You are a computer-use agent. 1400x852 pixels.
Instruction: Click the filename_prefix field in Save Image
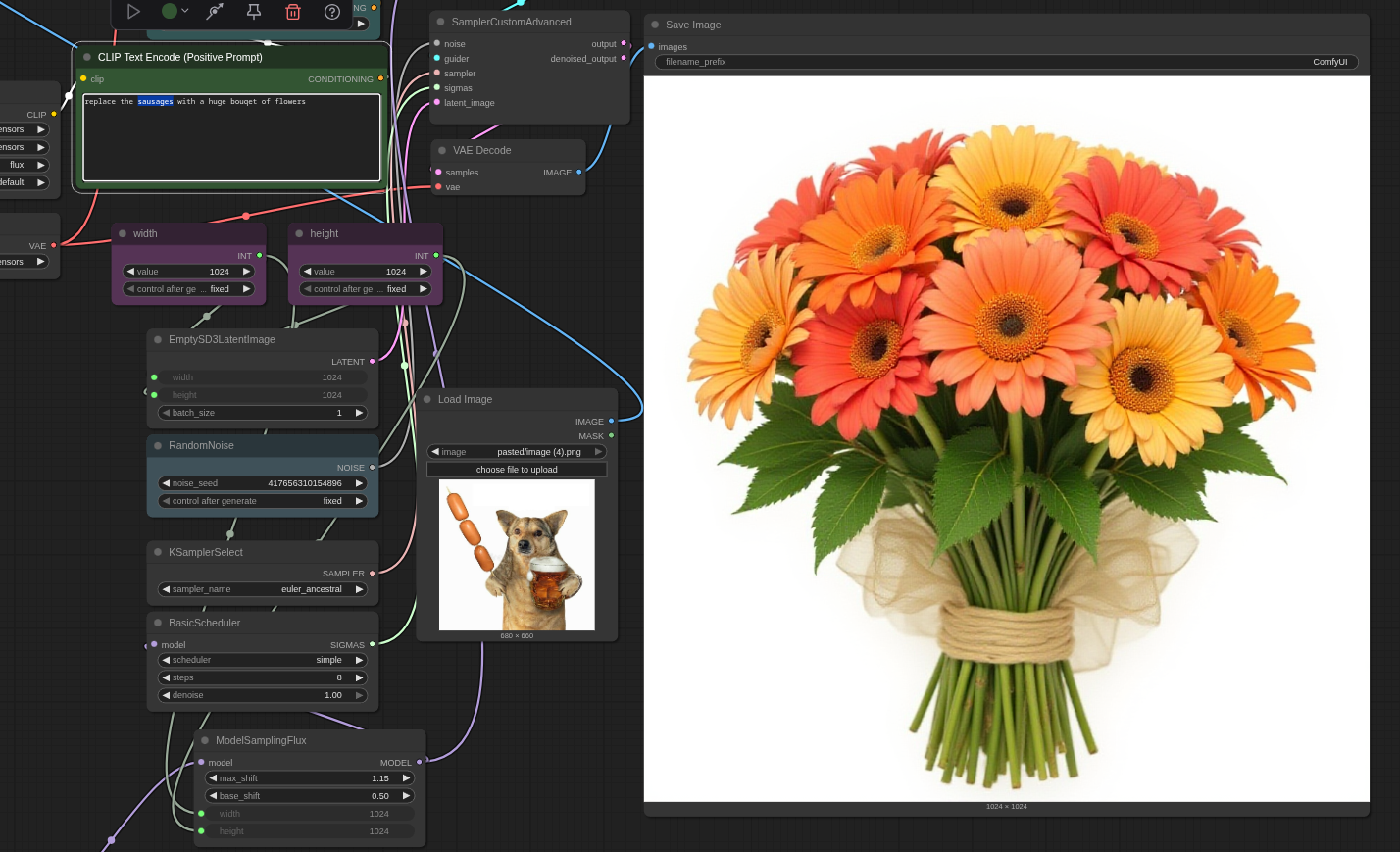pyautogui.click(x=1007, y=62)
